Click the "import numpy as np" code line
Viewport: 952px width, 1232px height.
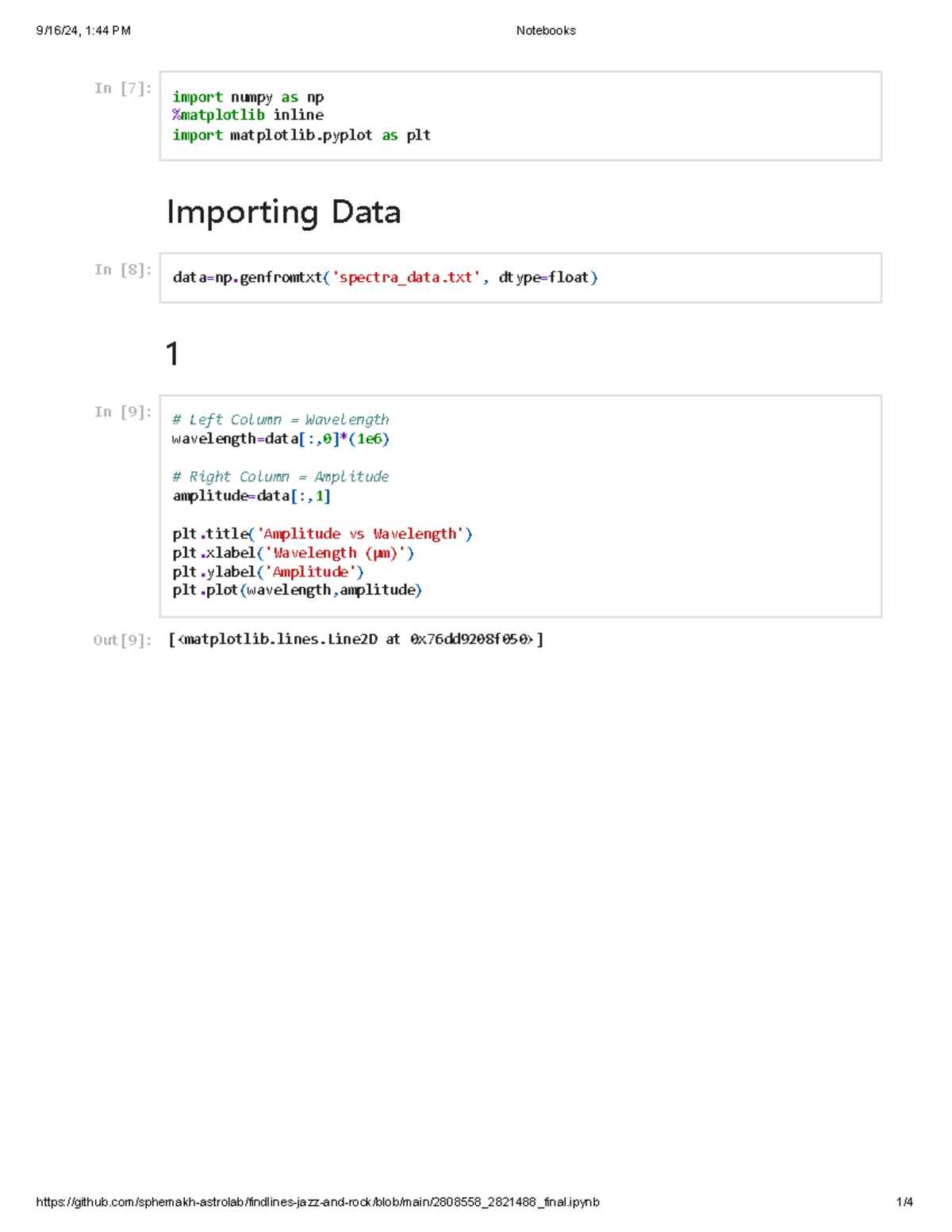pos(248,97)
